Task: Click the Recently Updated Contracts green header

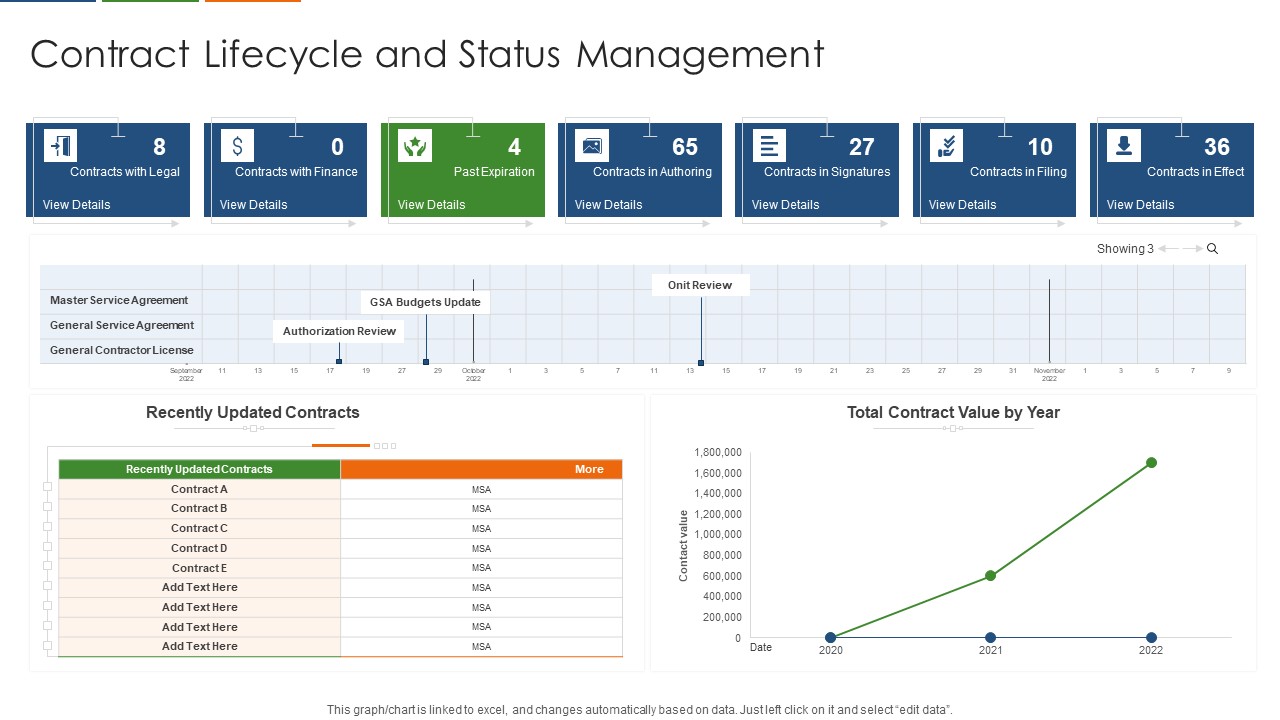Action: (200, 469)
